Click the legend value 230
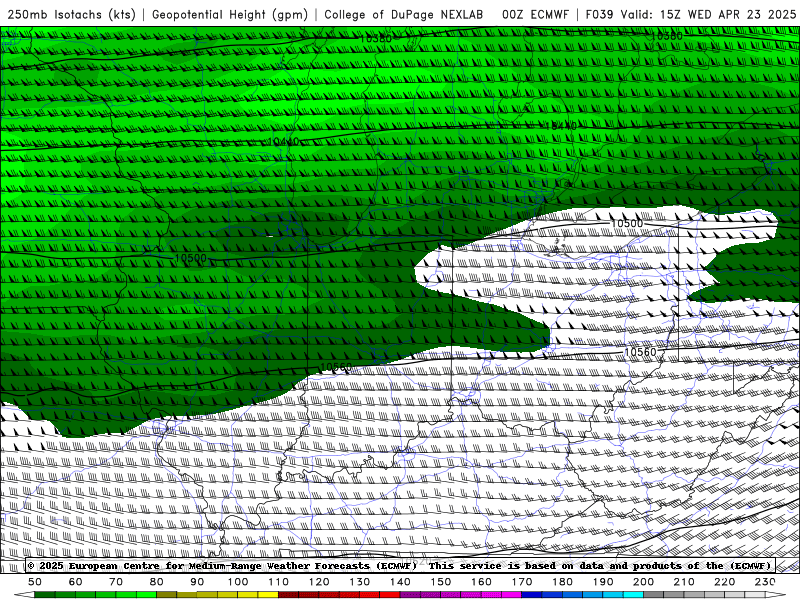 765,582
